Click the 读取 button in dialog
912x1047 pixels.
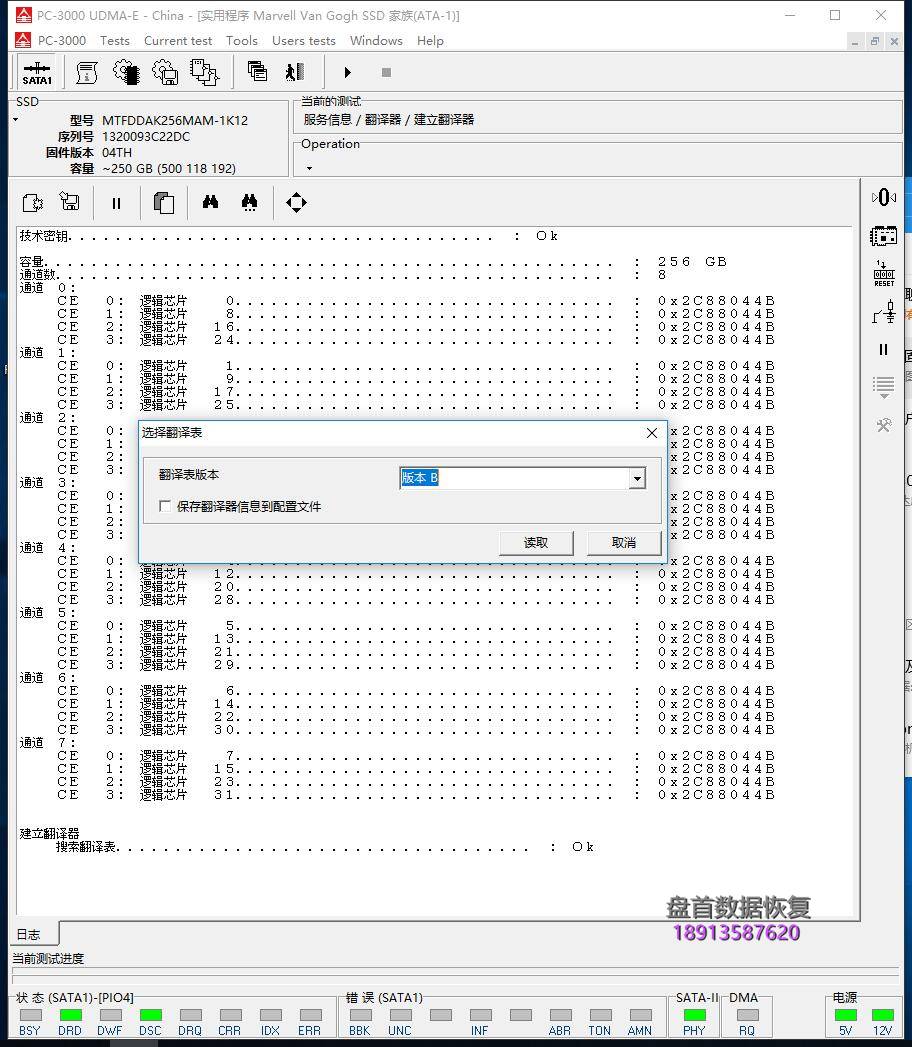click(536, 543)
